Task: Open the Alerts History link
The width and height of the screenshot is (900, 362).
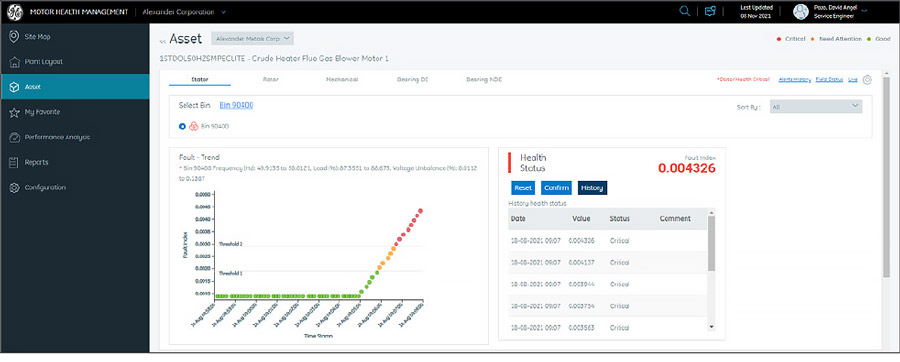Action: 794,80
